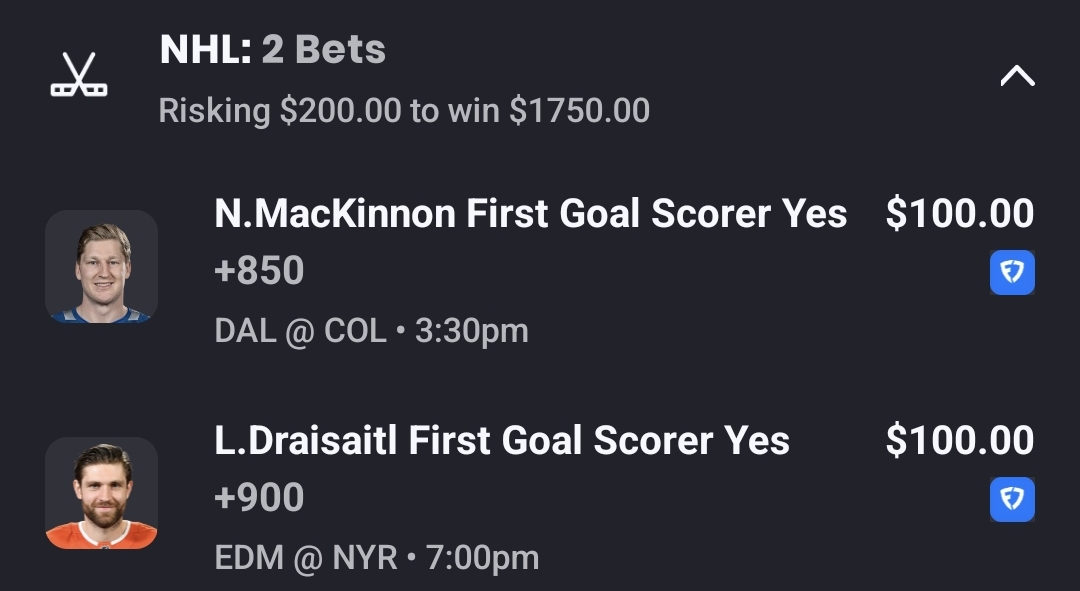Image resolution: width=1080 pixels, height=591 pixels.
Task: Click the 7:00pm game time
Action: point(482,557)
